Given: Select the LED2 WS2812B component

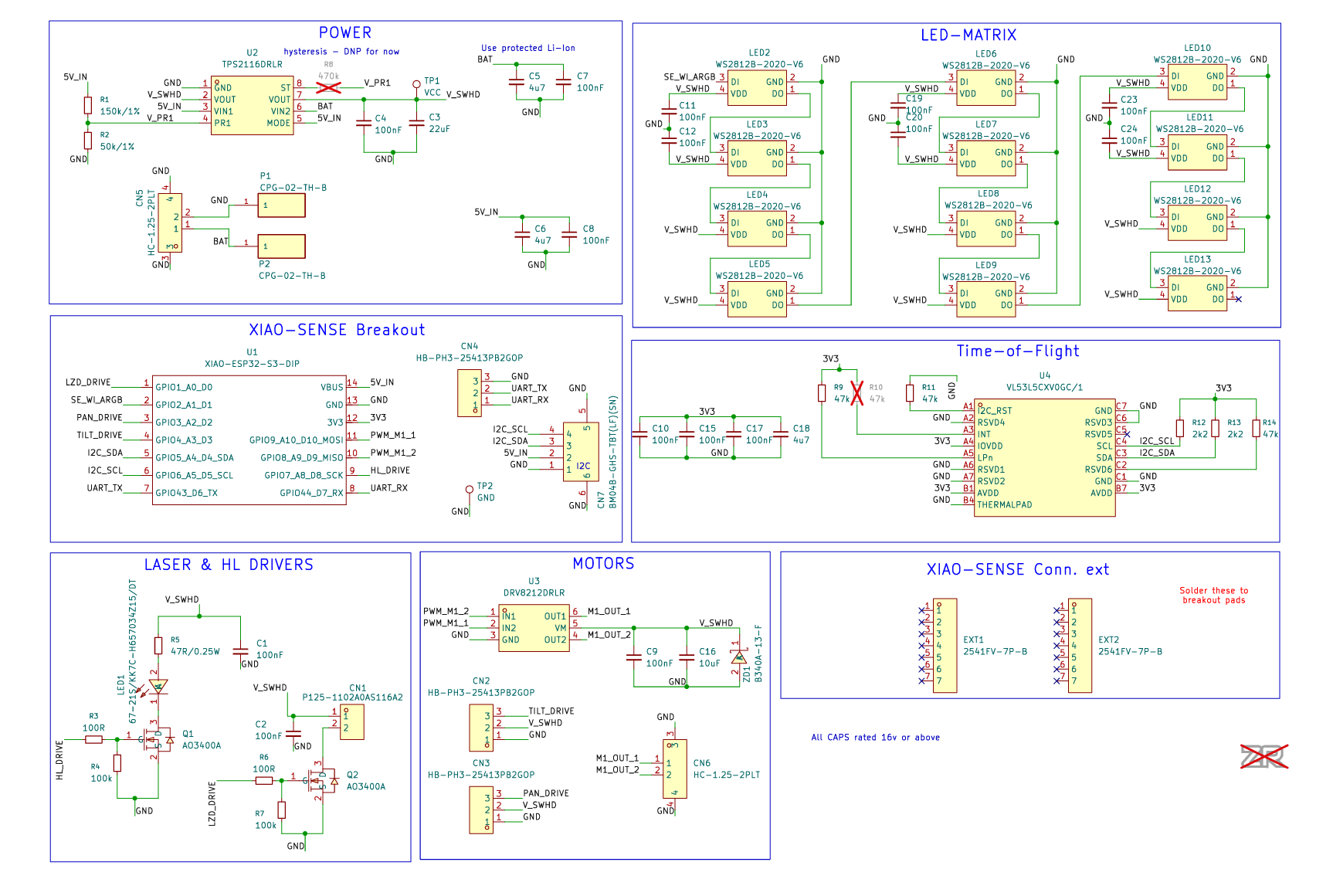Looking at the screenshot, I should [758, 87].
